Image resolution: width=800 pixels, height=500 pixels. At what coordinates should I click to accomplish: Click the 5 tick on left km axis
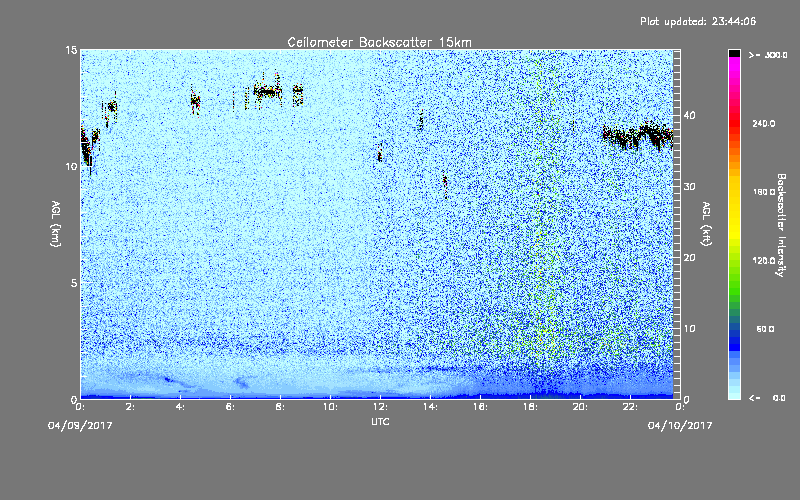pos(74,283)
